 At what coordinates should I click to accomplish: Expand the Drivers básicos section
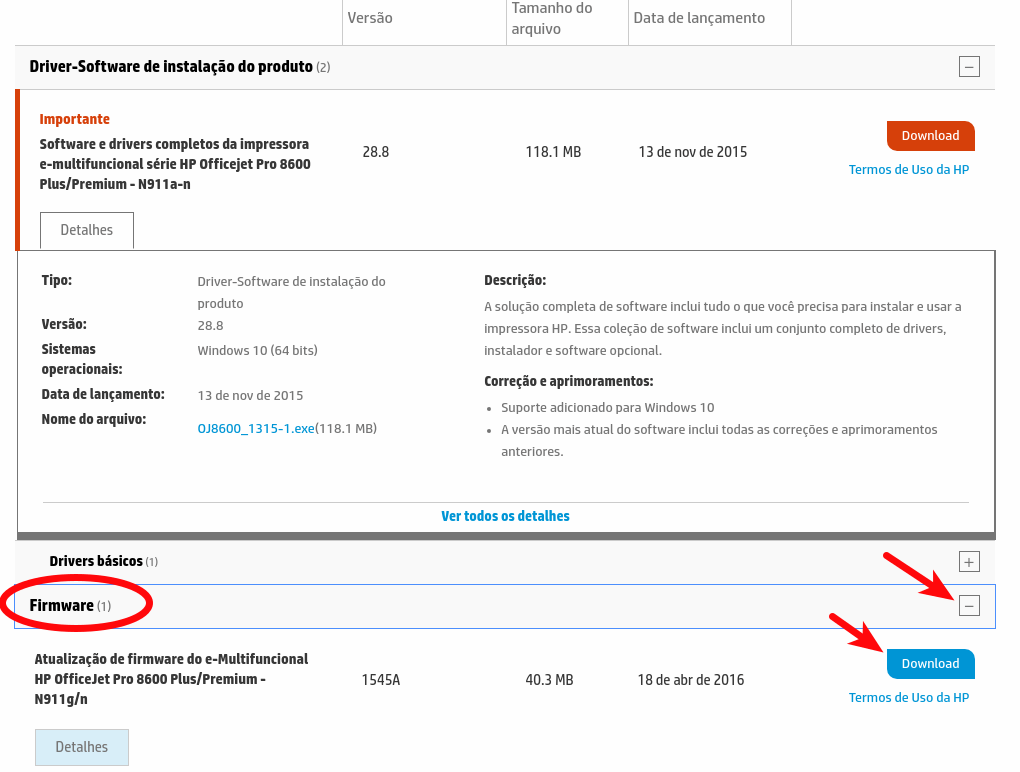pyautogui.click(x=969, y=562)
